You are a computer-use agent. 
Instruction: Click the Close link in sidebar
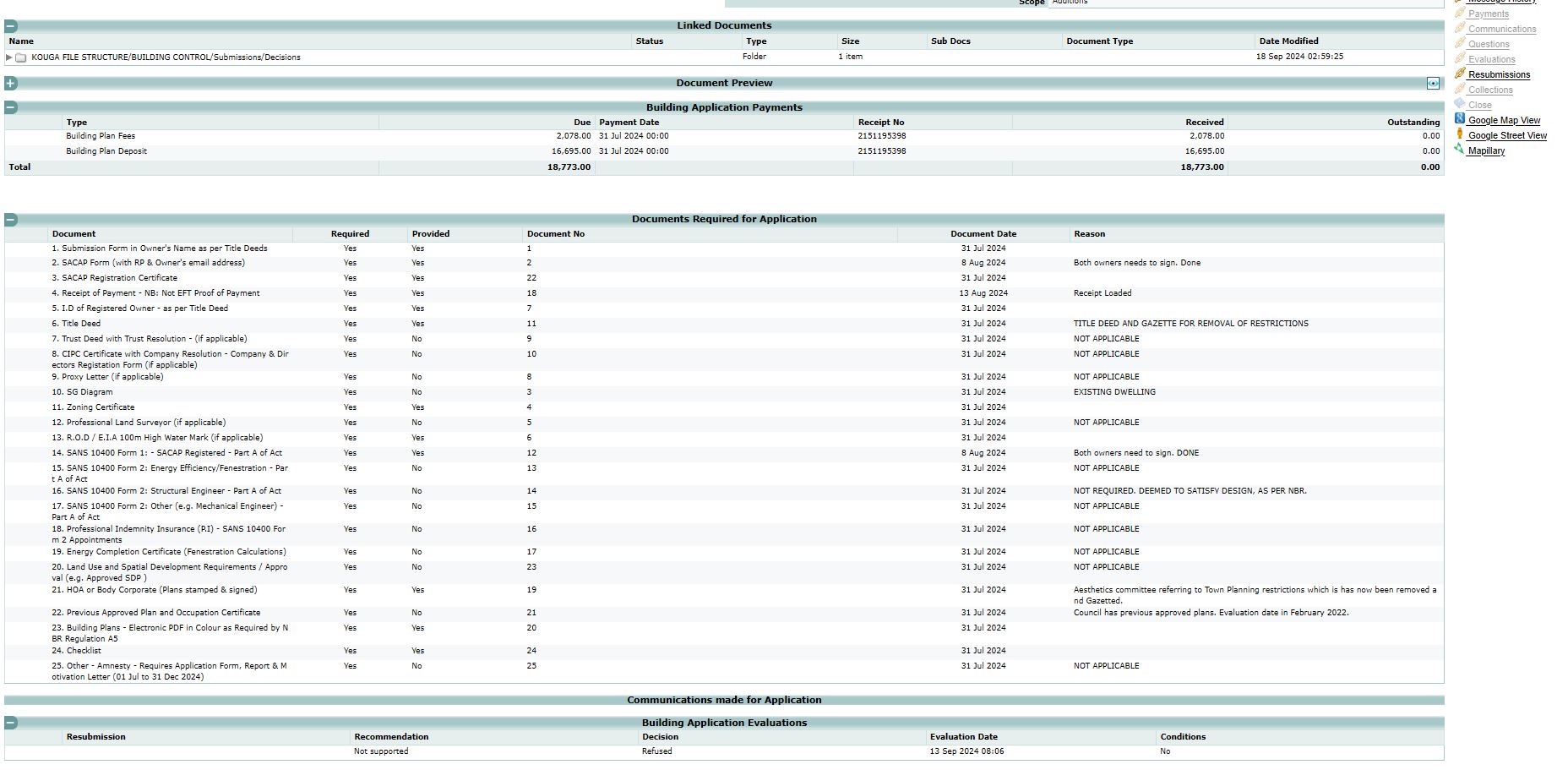pyautogui.click(x=1479, y=105)
